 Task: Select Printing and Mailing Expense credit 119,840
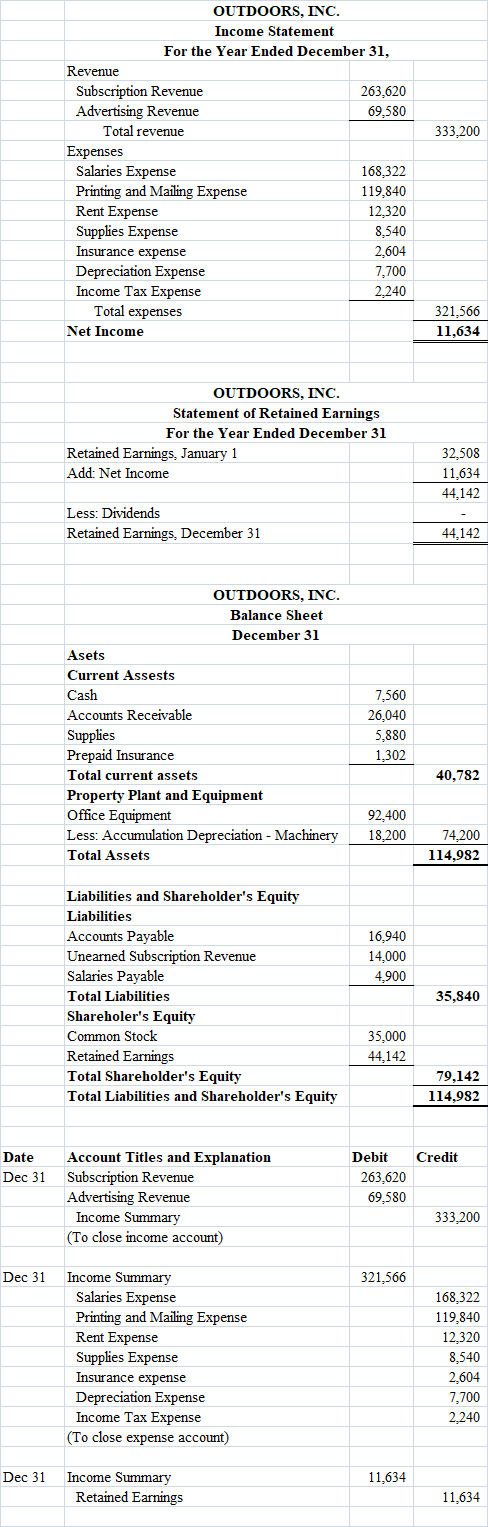458,1317
